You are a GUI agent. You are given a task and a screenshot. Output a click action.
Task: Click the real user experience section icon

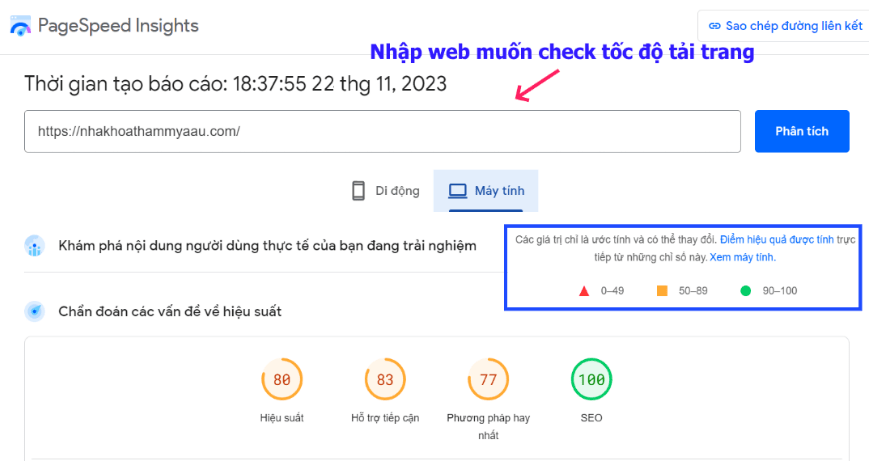34,245
